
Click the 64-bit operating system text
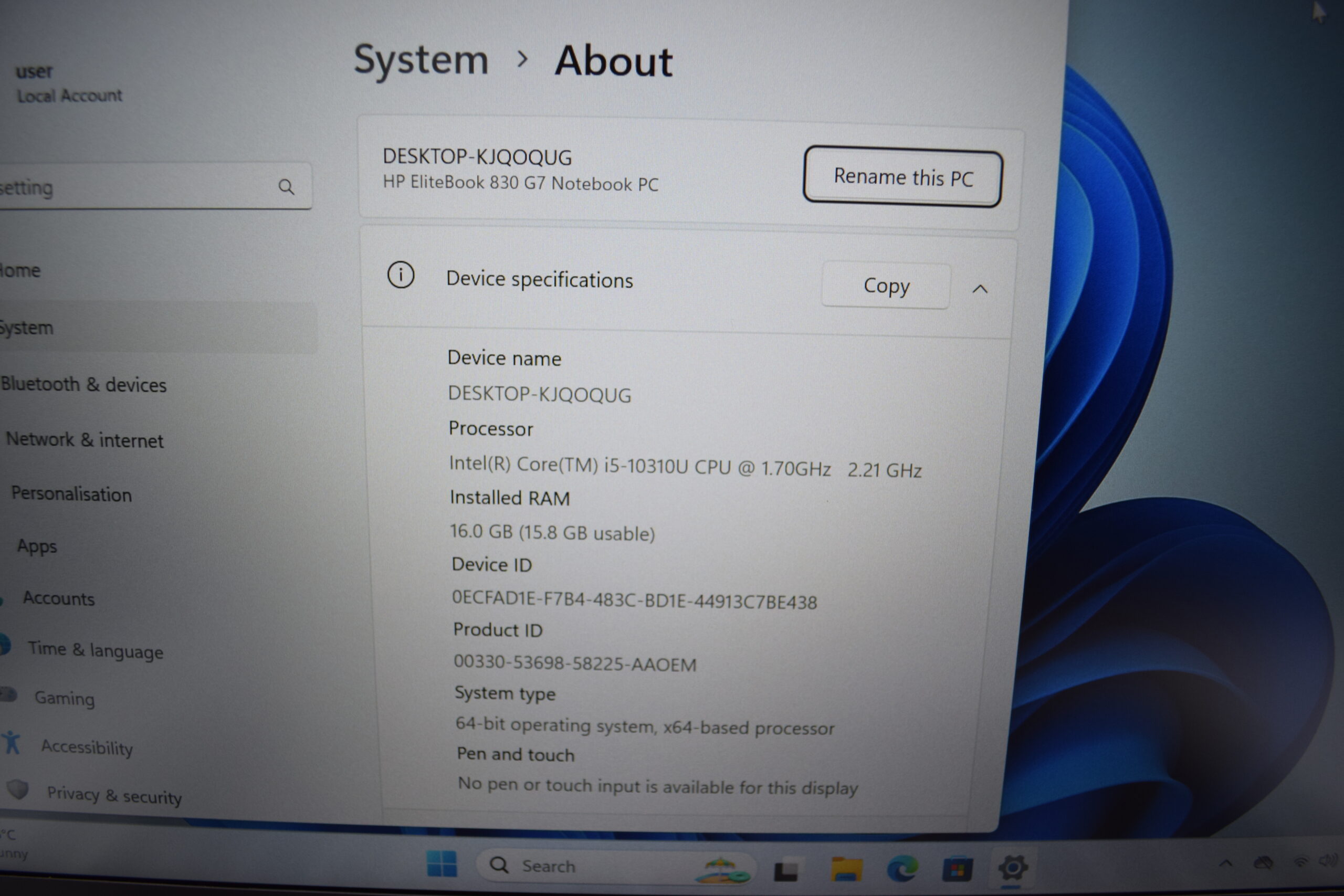click(x=645, y=726)
